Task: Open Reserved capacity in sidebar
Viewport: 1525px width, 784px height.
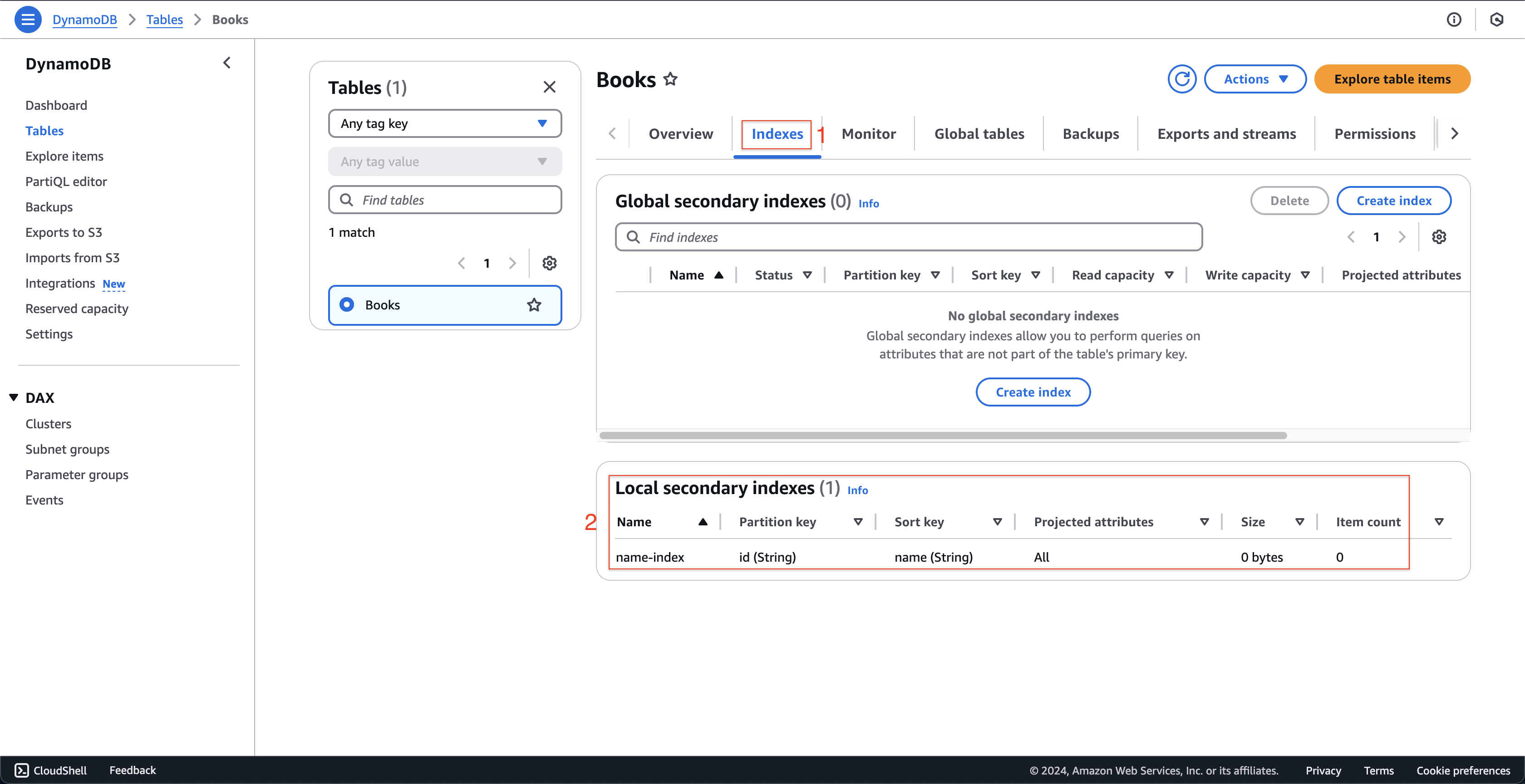Action: click(76, 308)
